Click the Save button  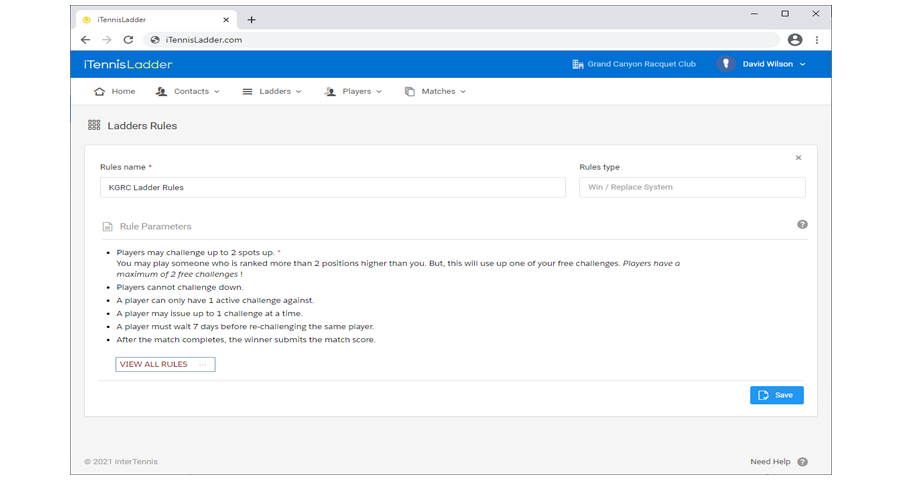(x=776, y=395)
